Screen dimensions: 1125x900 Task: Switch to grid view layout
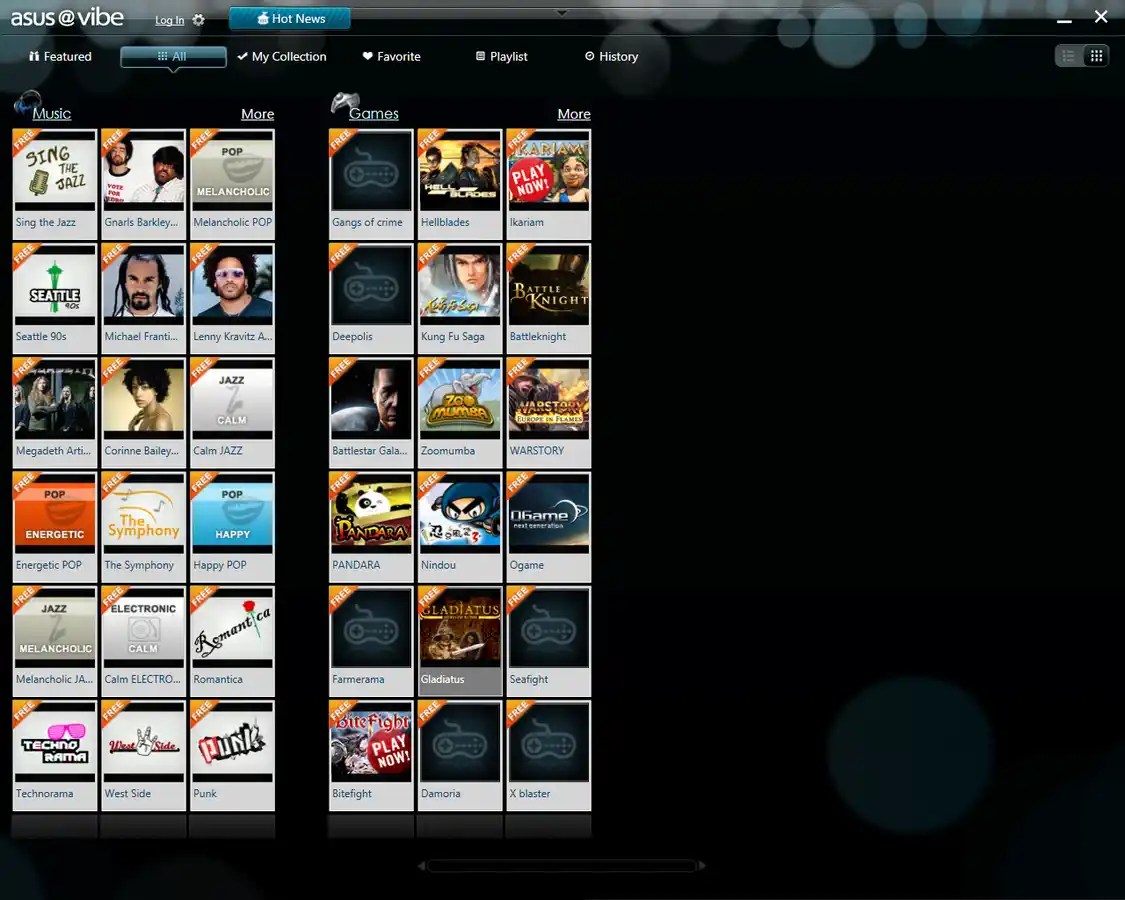click(1096, 56)
